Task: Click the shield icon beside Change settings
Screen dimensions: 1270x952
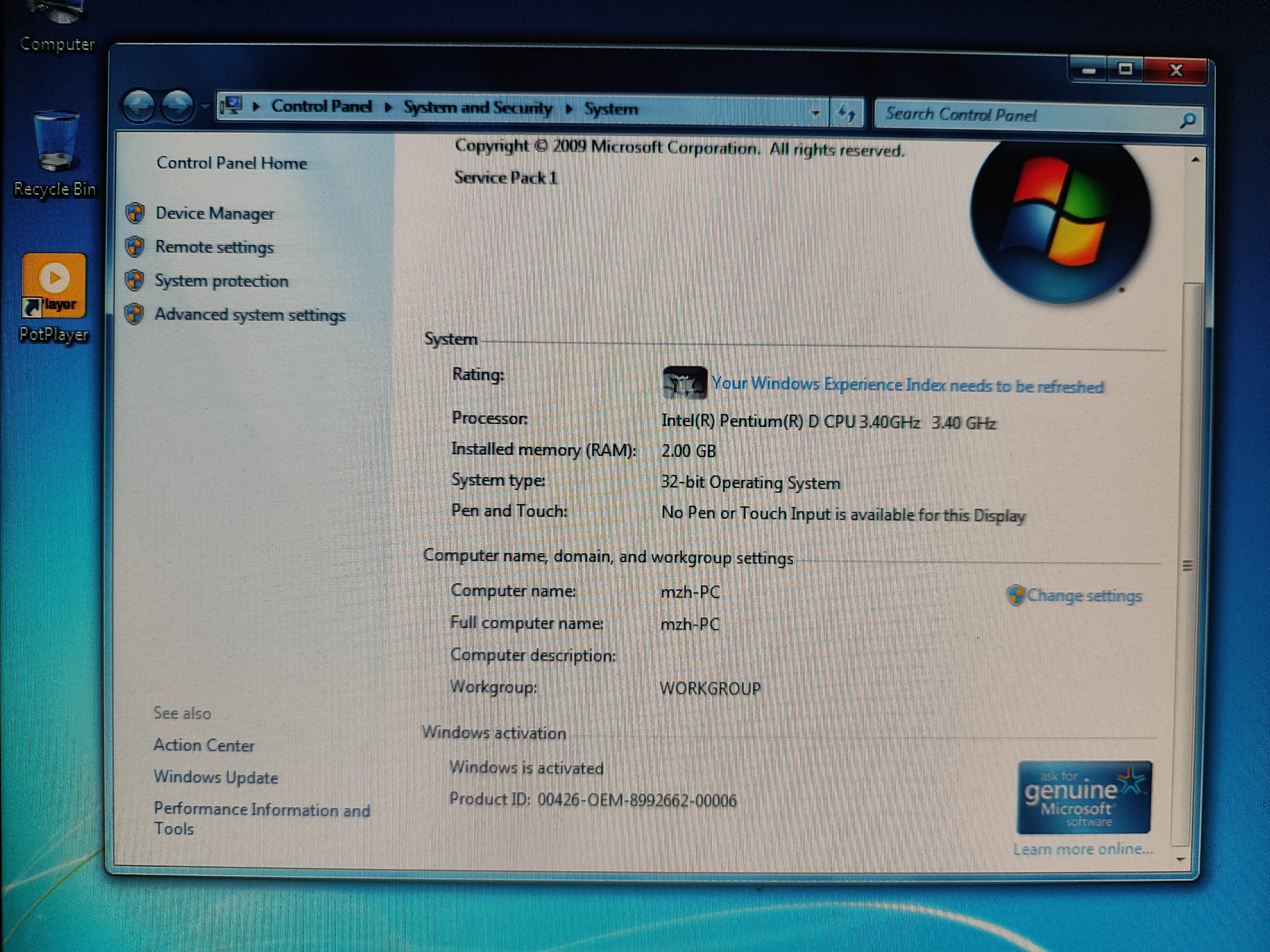Action: [x=1016, y=595]
